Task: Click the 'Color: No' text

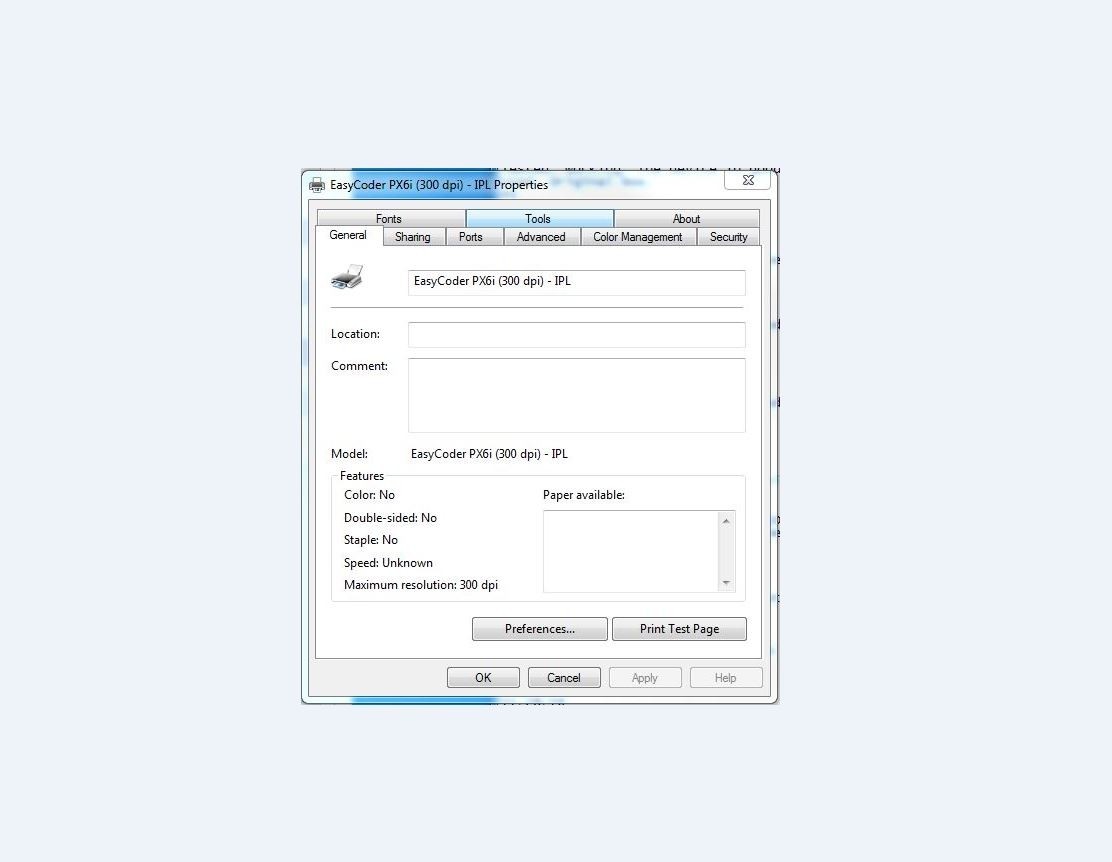Action: tap(369, 495)
